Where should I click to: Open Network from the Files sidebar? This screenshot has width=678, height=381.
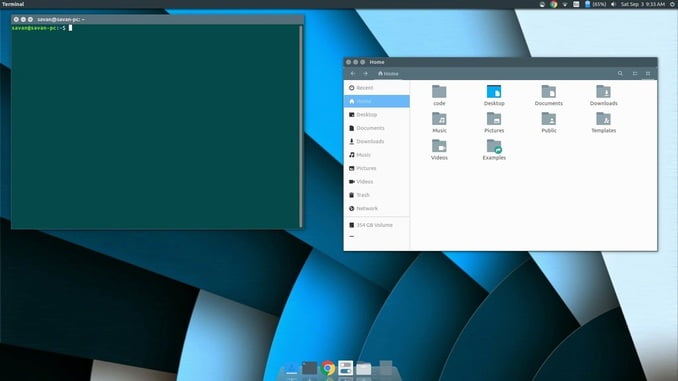coord(377,208)
